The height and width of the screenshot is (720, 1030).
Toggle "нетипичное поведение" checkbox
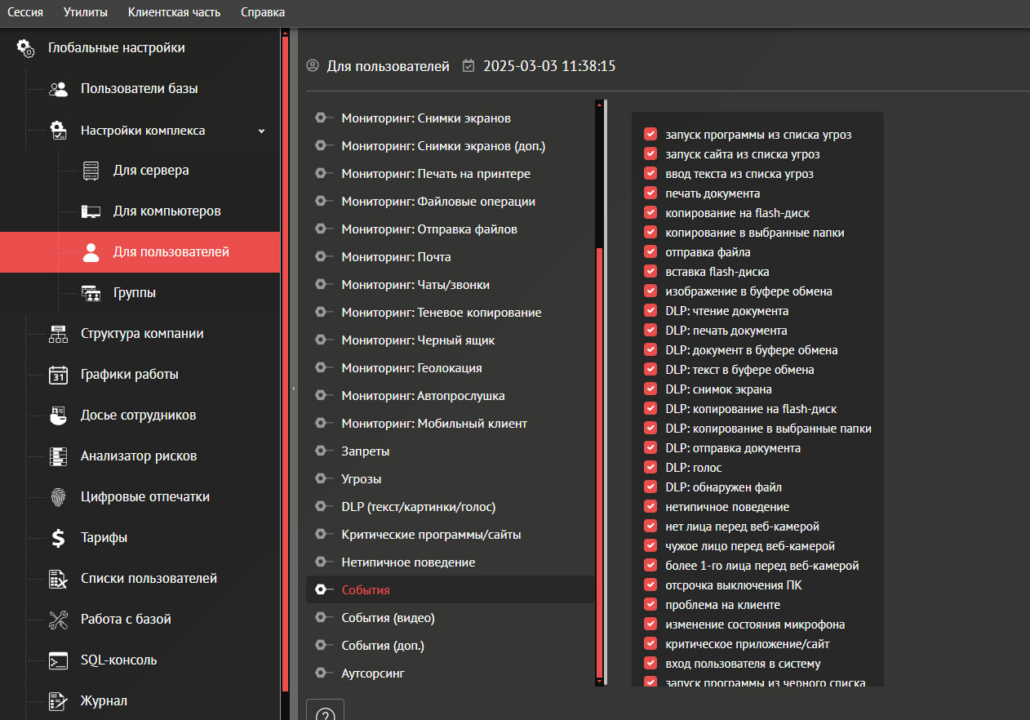click(650, 506)
